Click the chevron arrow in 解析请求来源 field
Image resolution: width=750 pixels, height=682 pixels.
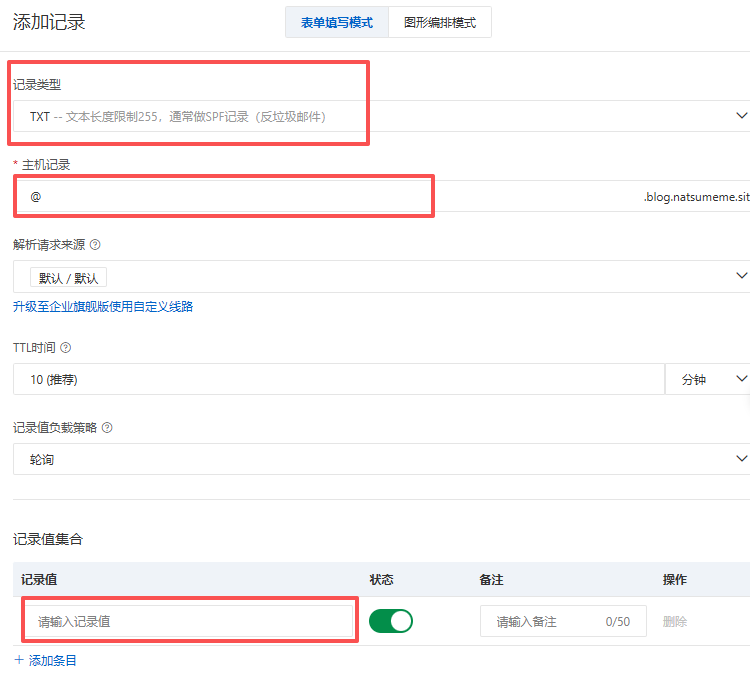tap(741, 276)
